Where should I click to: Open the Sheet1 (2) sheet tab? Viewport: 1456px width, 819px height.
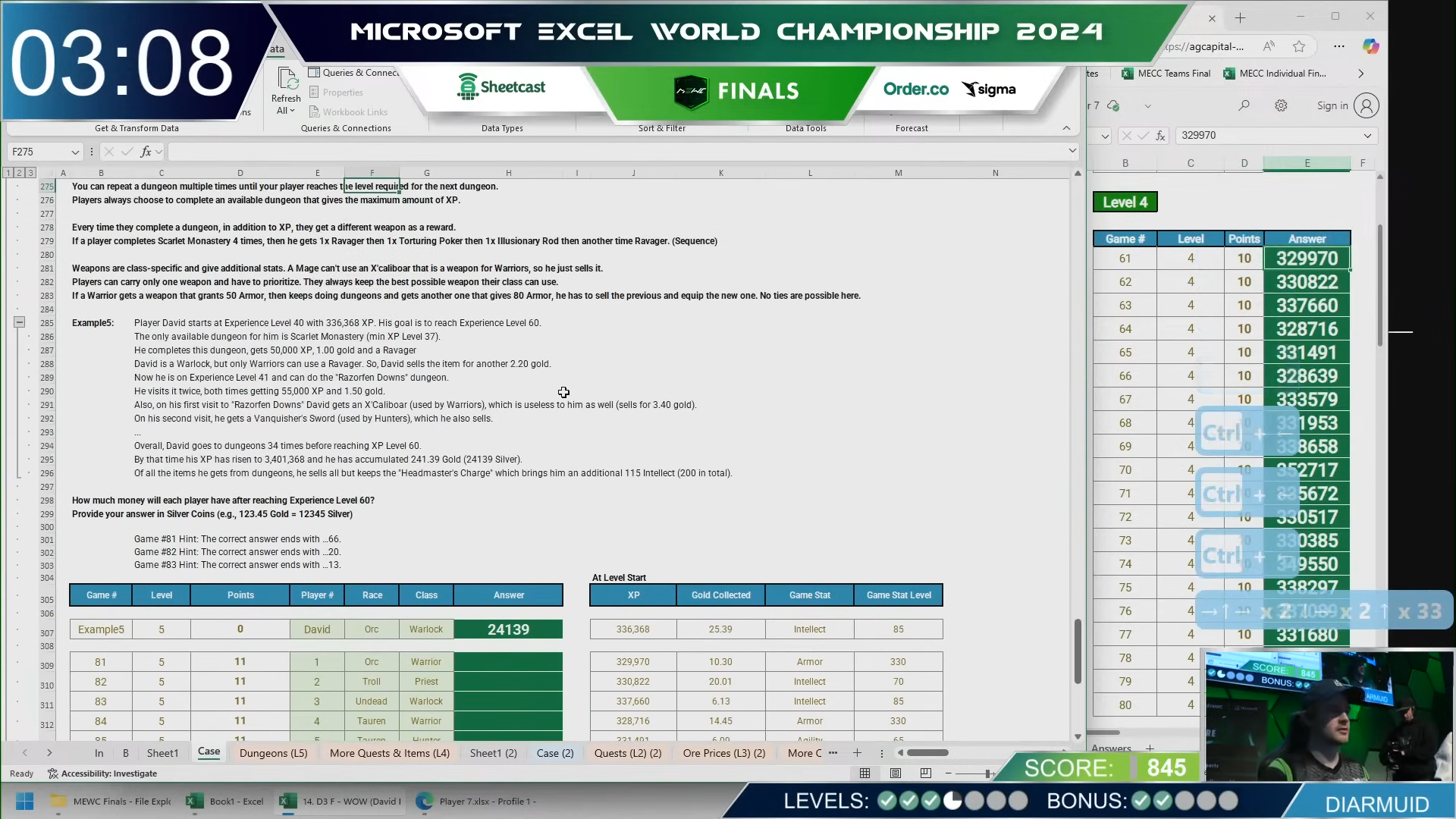tap(494, 753)
